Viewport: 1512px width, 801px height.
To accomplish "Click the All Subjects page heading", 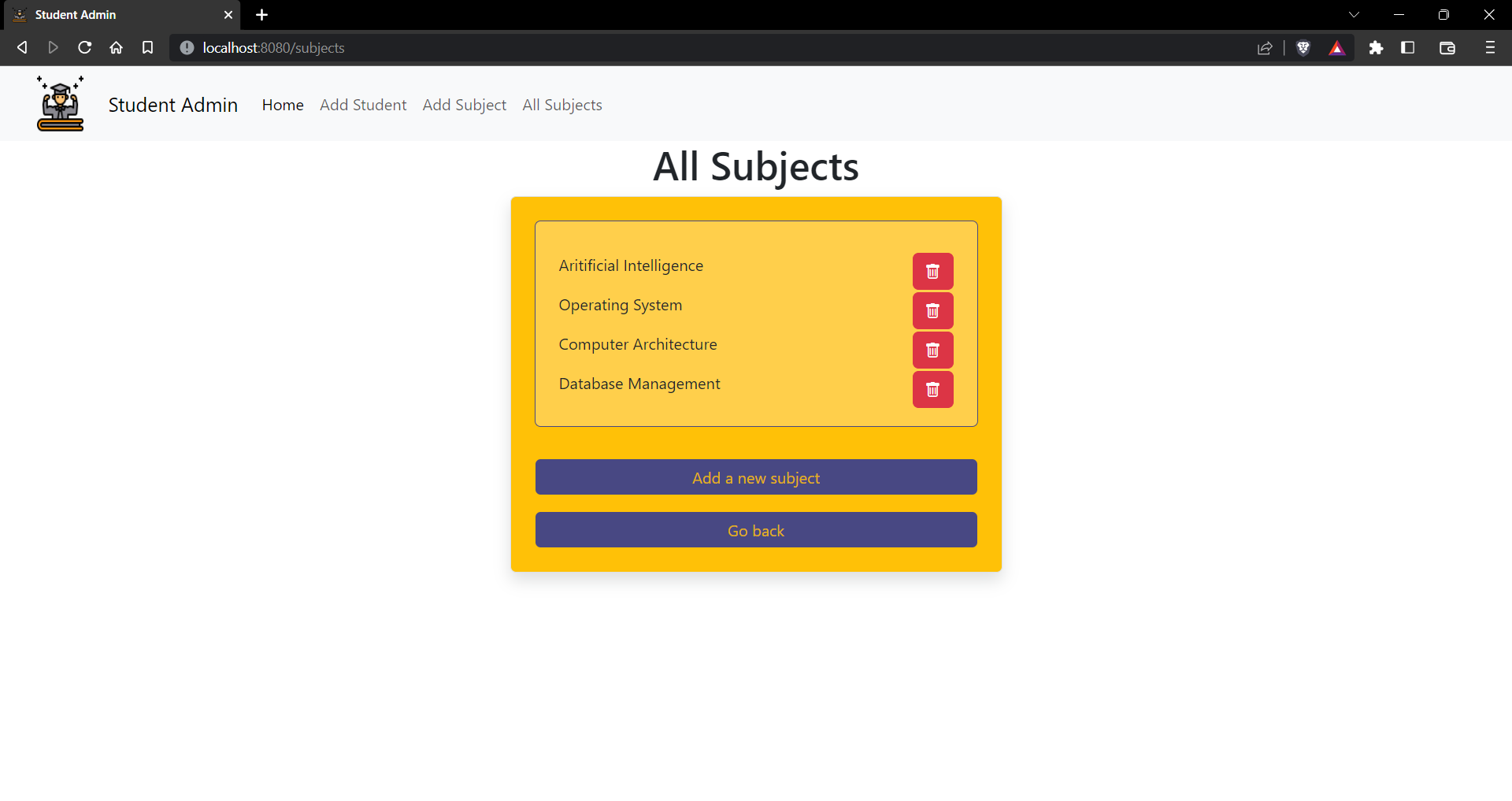I will pos(756,167).
